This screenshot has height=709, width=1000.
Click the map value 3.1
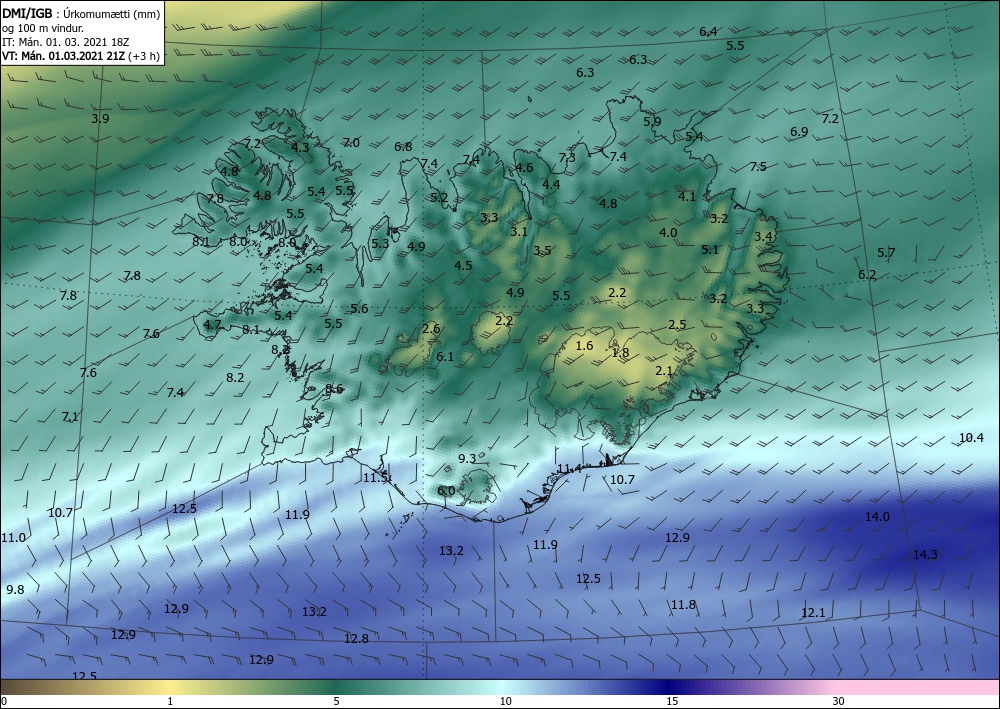click(x=519, y=231)
